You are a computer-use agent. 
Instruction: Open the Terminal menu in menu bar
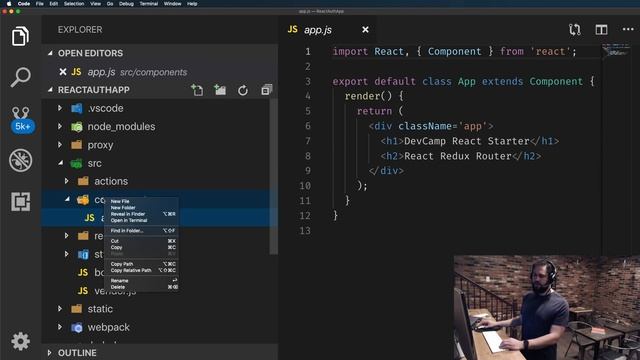pos(149,4)
